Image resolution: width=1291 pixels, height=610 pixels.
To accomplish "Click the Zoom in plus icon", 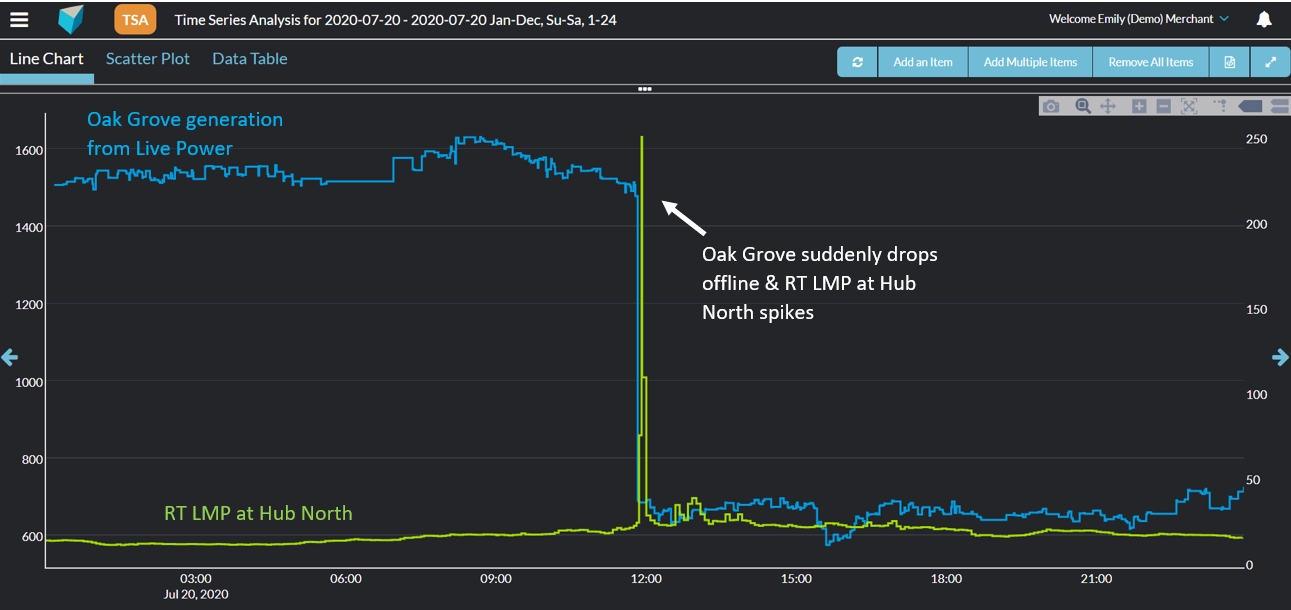I will click(1139, 106).
